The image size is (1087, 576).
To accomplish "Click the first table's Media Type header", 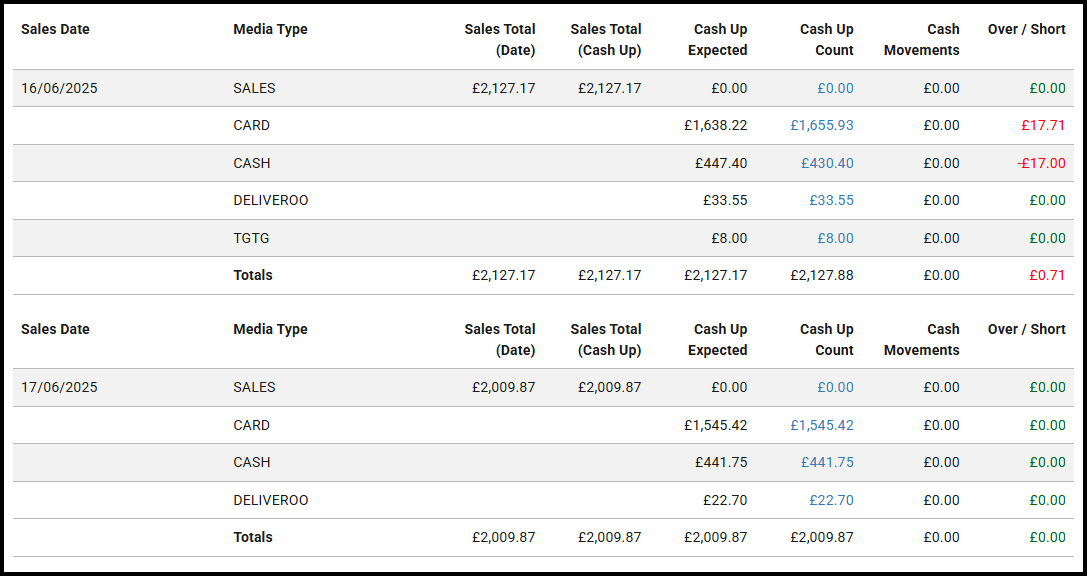I will pos(270,29).
